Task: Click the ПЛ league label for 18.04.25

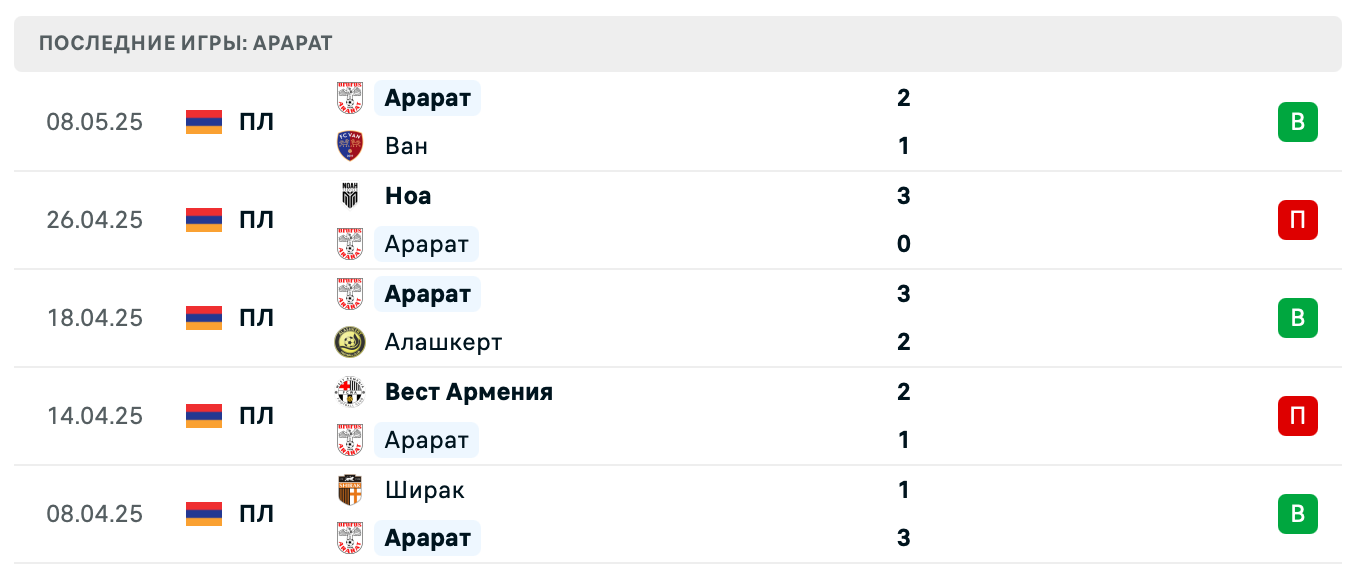Action: coord(255,318)
